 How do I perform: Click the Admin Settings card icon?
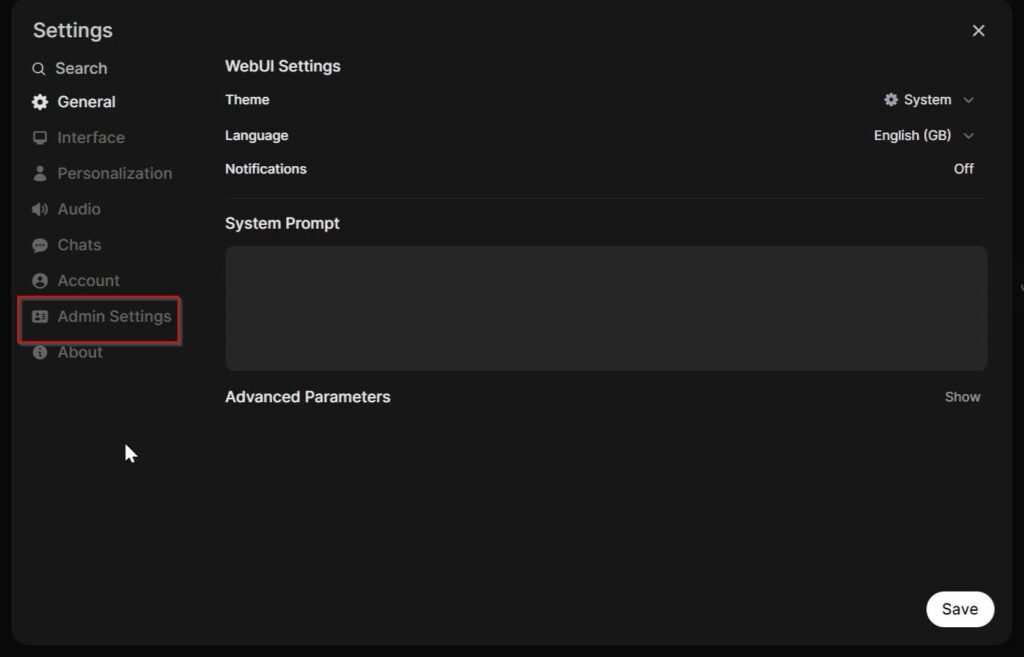(x=40, y=316)
